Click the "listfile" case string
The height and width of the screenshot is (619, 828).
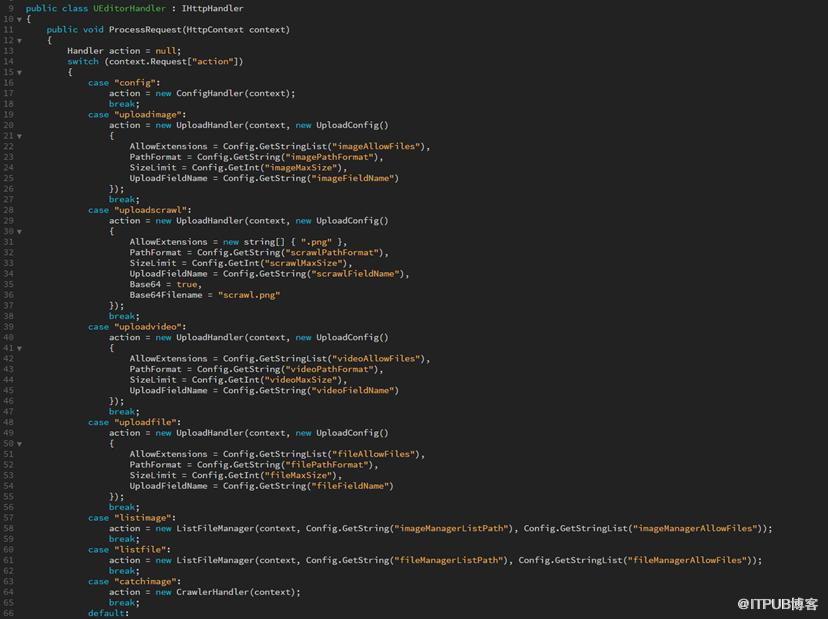tap(140, 550)
